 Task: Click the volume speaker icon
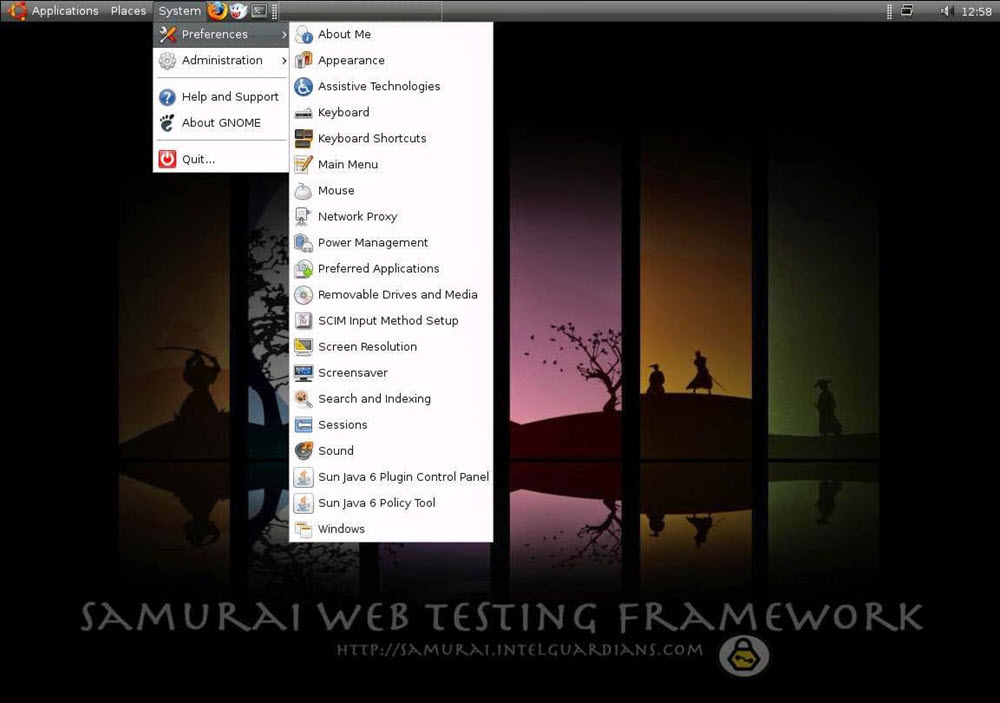point(946,11)
